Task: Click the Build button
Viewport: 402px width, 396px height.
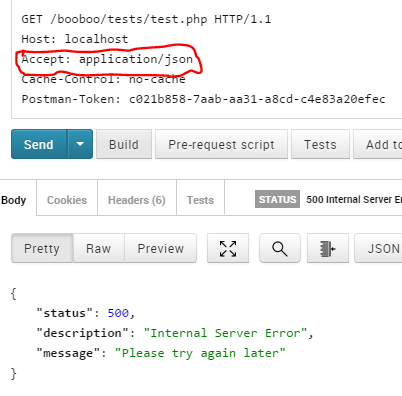Action: [x=124, y=144]
